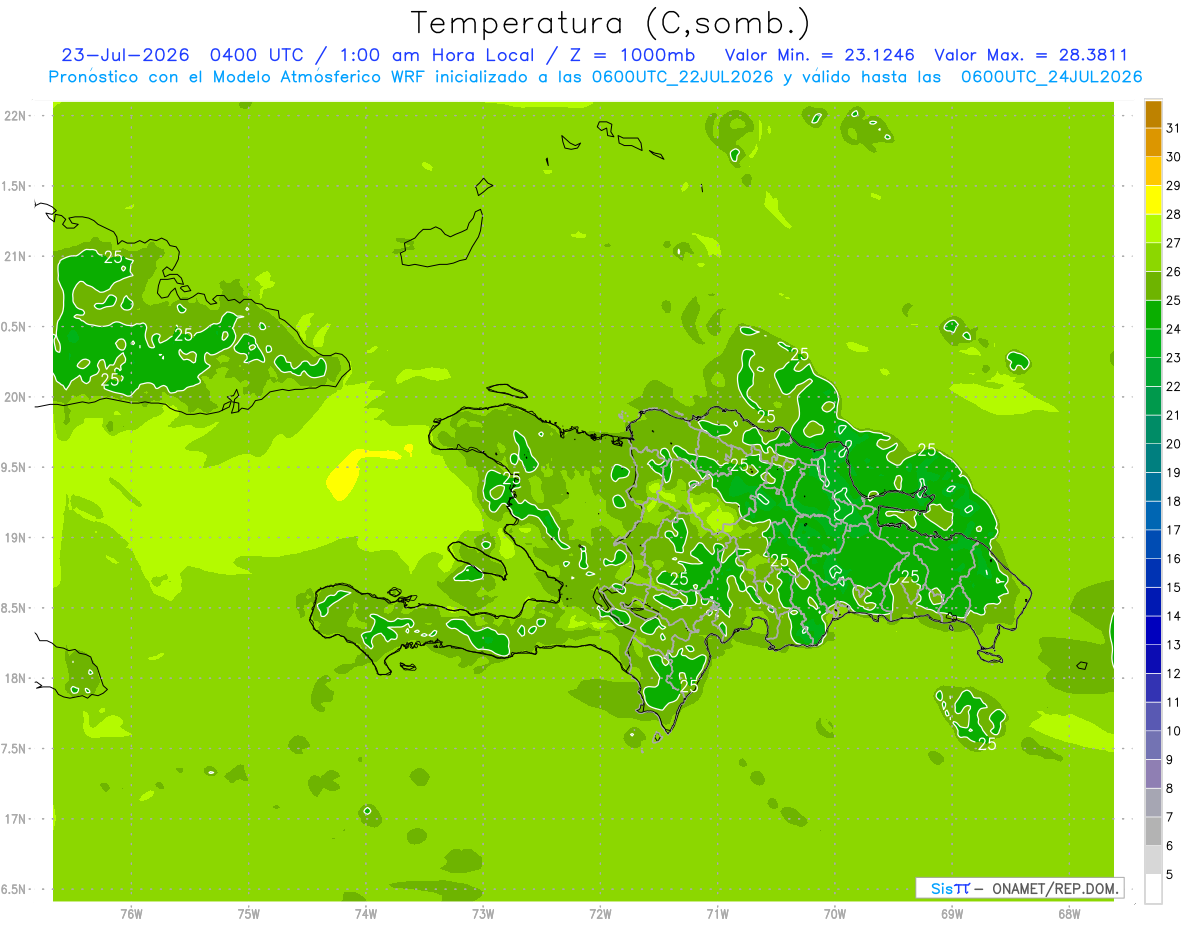Pick the purple legend swatch between 8 and 9
This screenshot has height=927, width=1200.
[1153, 774]
